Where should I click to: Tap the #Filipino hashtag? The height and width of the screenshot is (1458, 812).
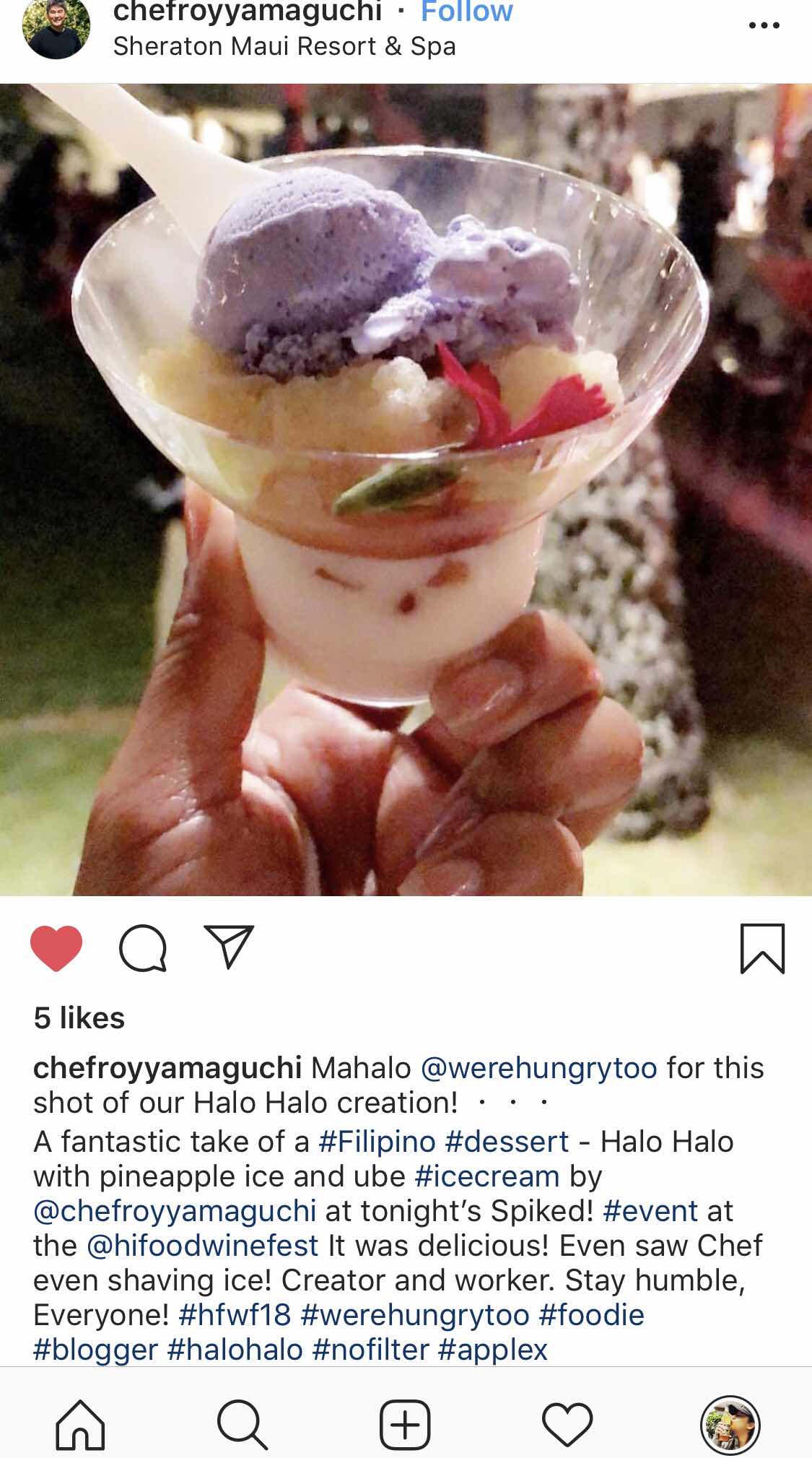pos(377,1142)
